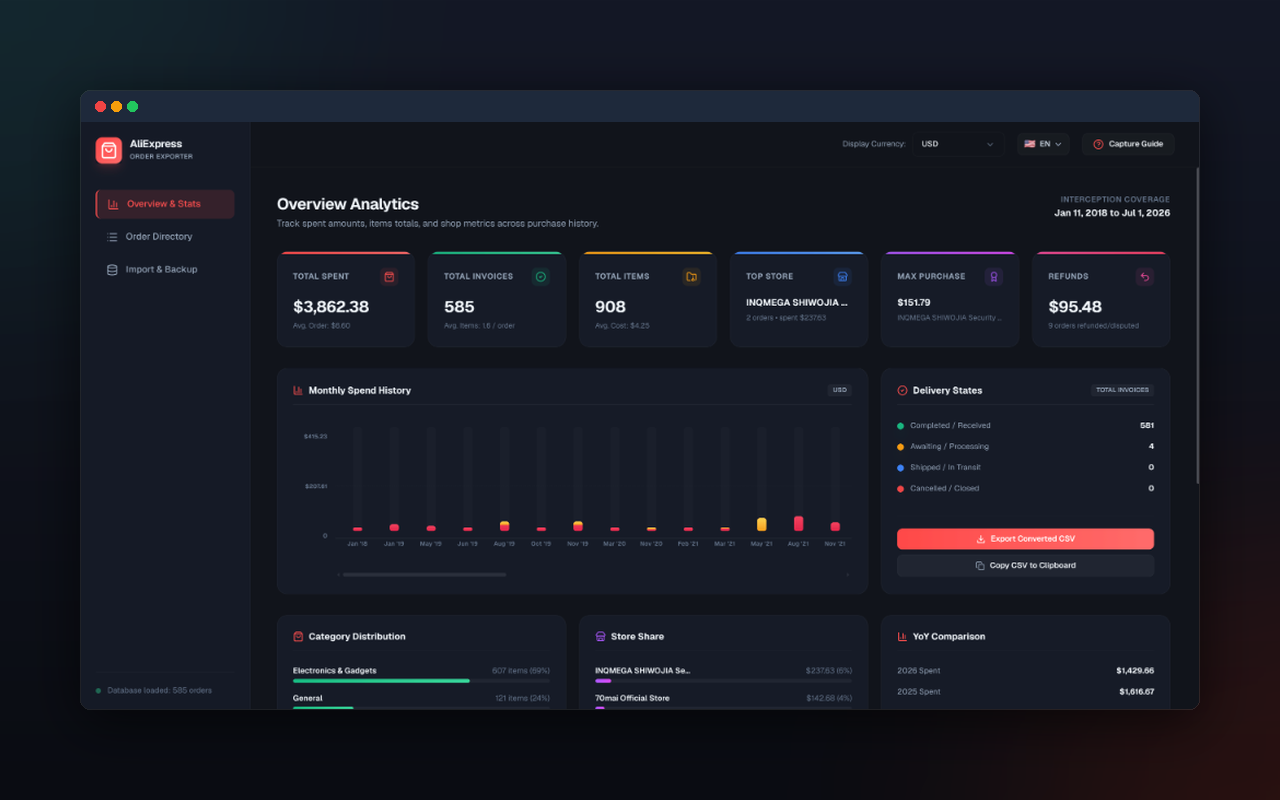This screenshot has height=800, width=1280.
Task: Click the copy icon on Copy CSV button
Action: click(x=980, y=566)
